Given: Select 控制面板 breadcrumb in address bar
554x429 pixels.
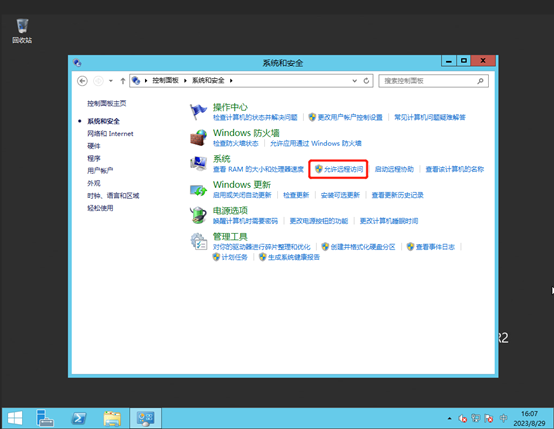Looking at the screenshot, I should 165,81.
